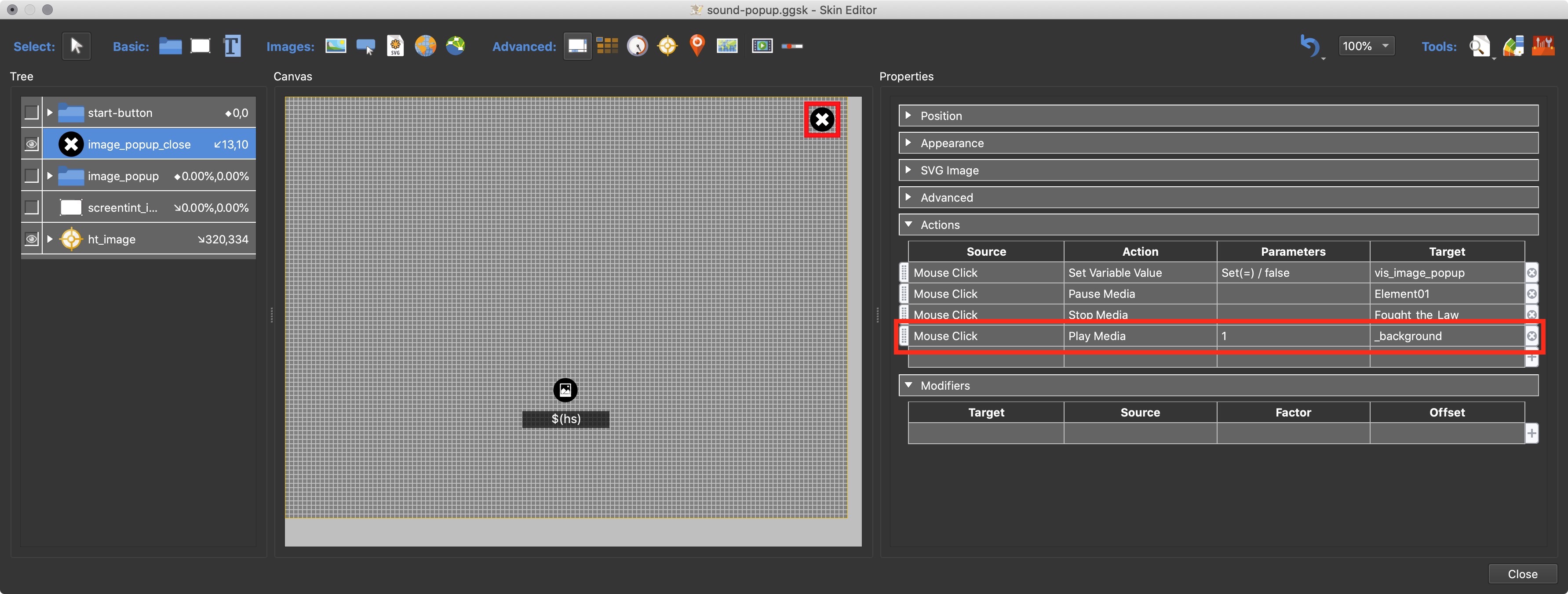Screen dimensions: 1568x594
Task: Click the _background target cell
Action: (x=1447, y=336)
